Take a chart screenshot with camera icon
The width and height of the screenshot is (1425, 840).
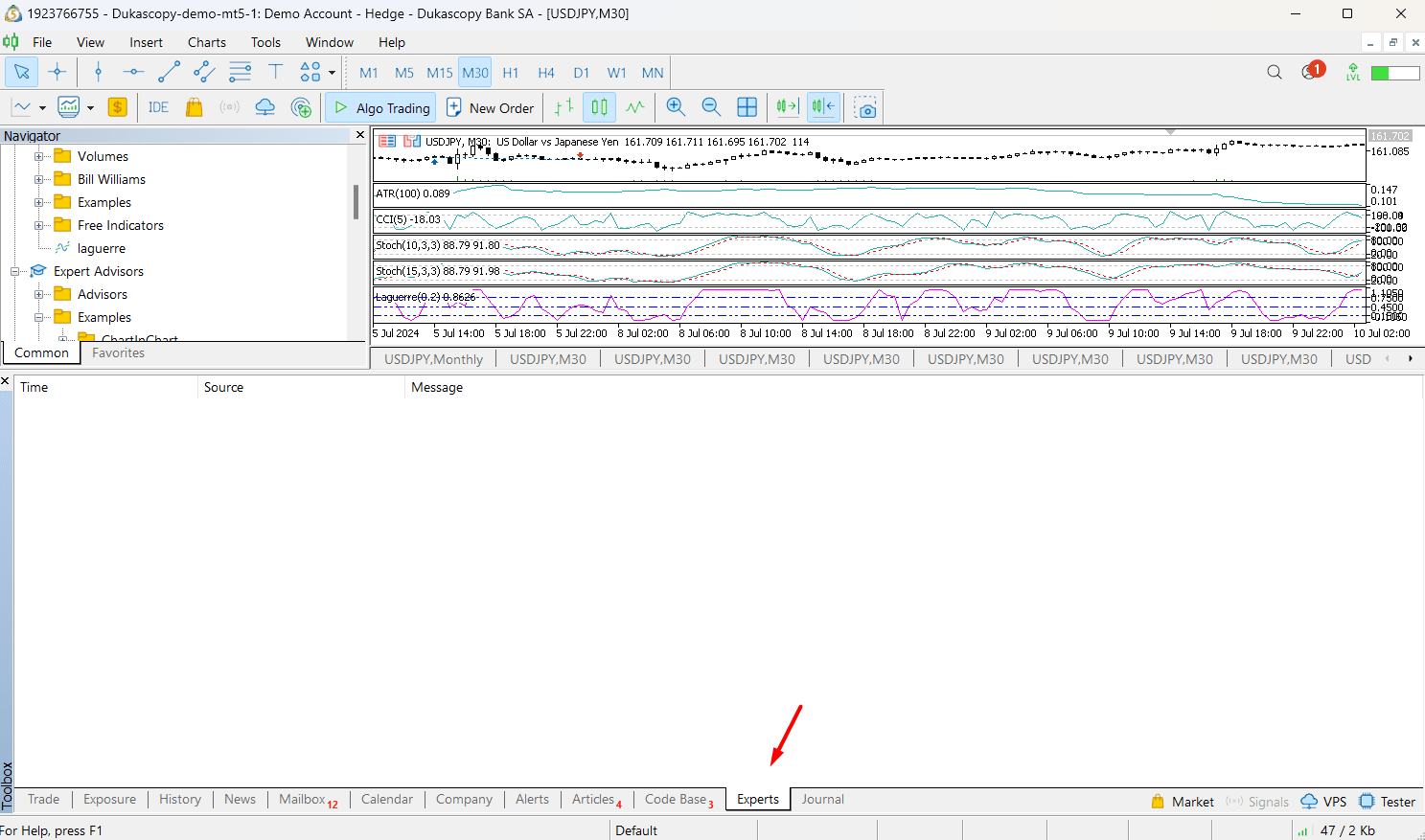865,107
